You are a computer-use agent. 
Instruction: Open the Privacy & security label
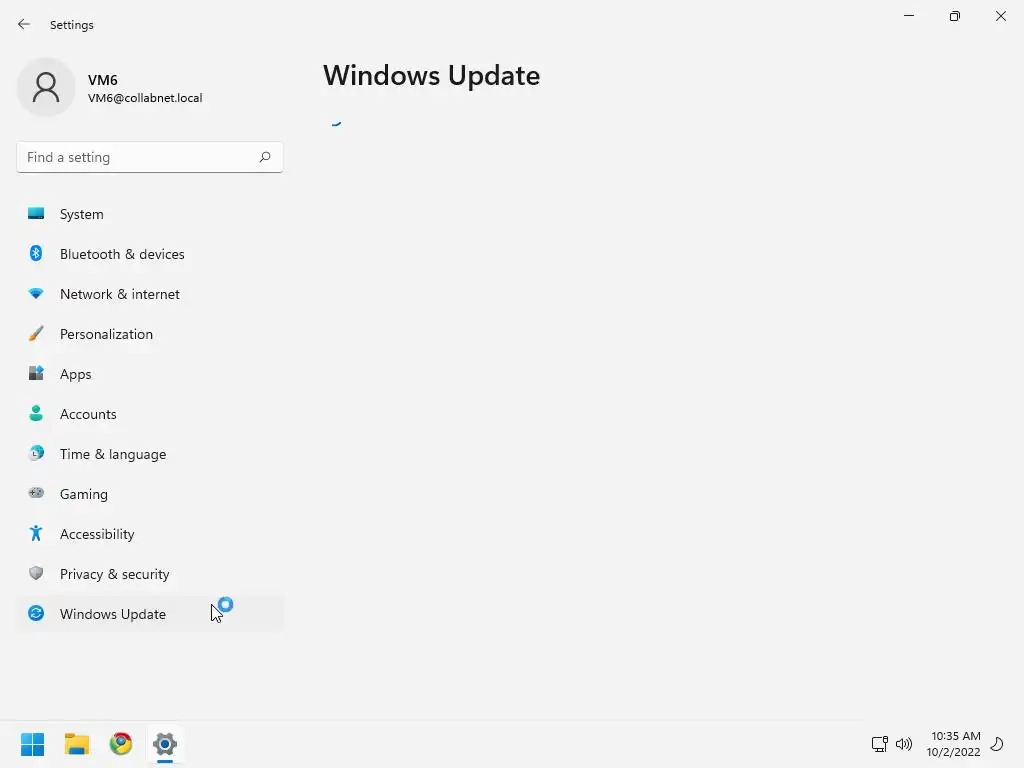[115, 574]
